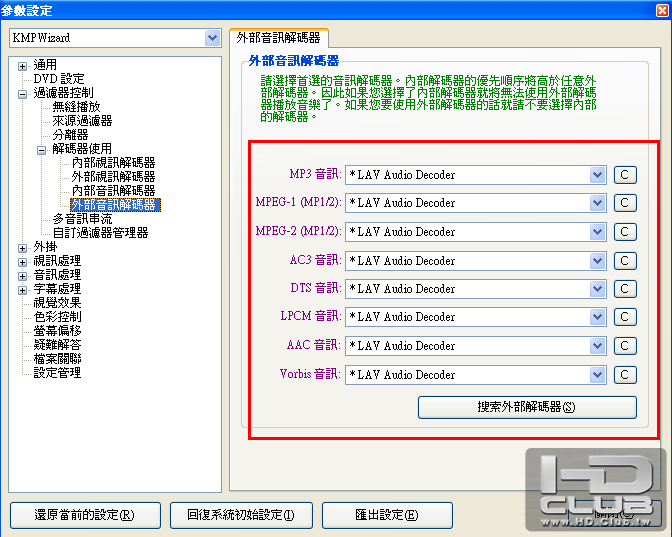Select 螢幕偏移 in the tree

click(x=57, y=331)
